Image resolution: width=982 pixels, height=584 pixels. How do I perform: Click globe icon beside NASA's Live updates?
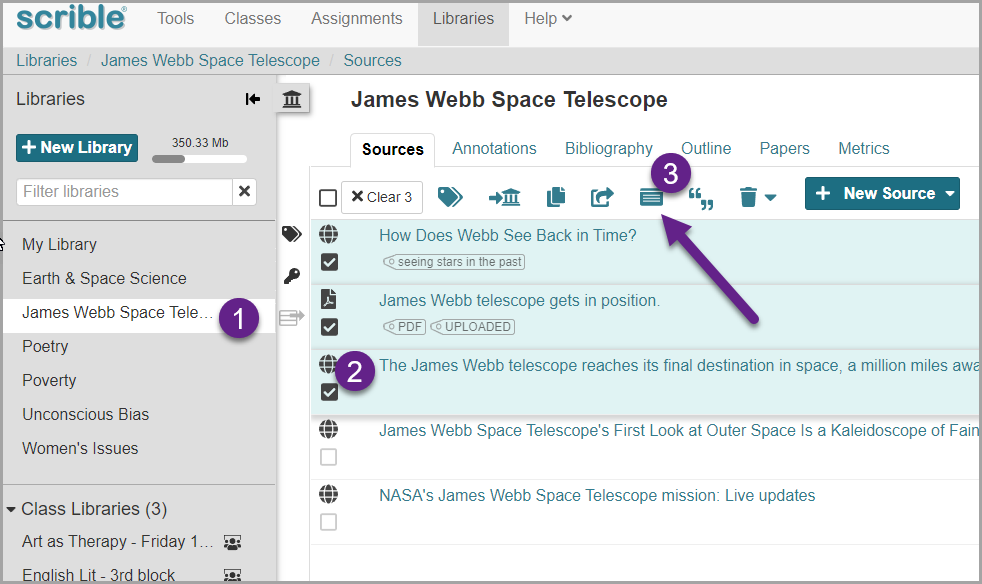(328, 494)
